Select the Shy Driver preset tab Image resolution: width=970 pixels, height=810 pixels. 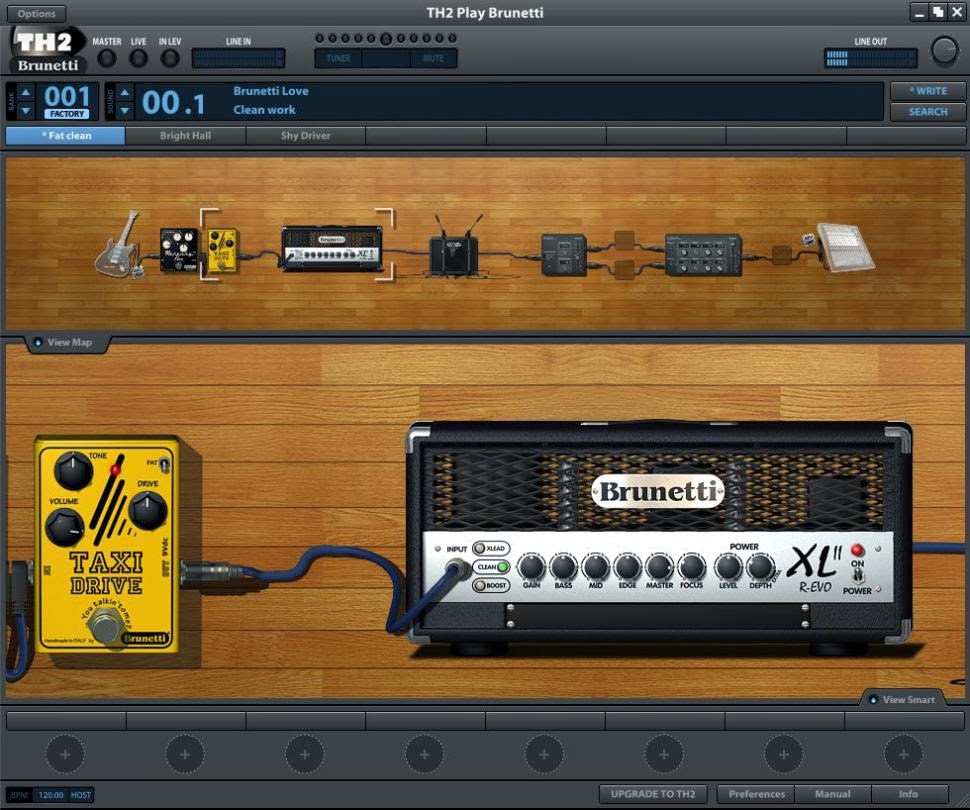coord(303,135)
